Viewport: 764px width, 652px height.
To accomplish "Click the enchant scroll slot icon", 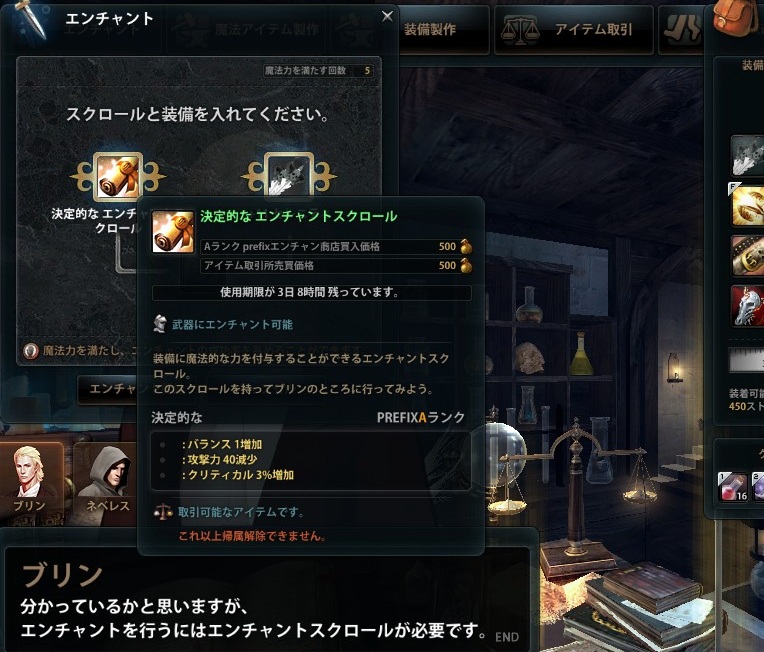I will click(x=118, y=176).
